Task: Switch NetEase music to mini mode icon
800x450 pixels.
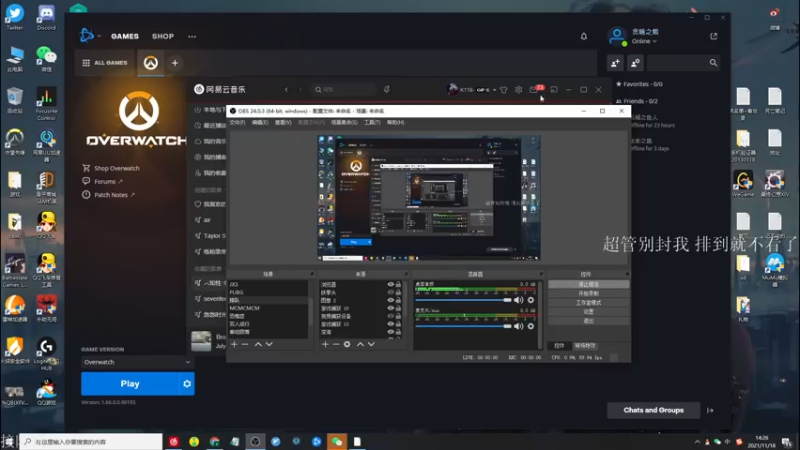Action: (554, 90)
